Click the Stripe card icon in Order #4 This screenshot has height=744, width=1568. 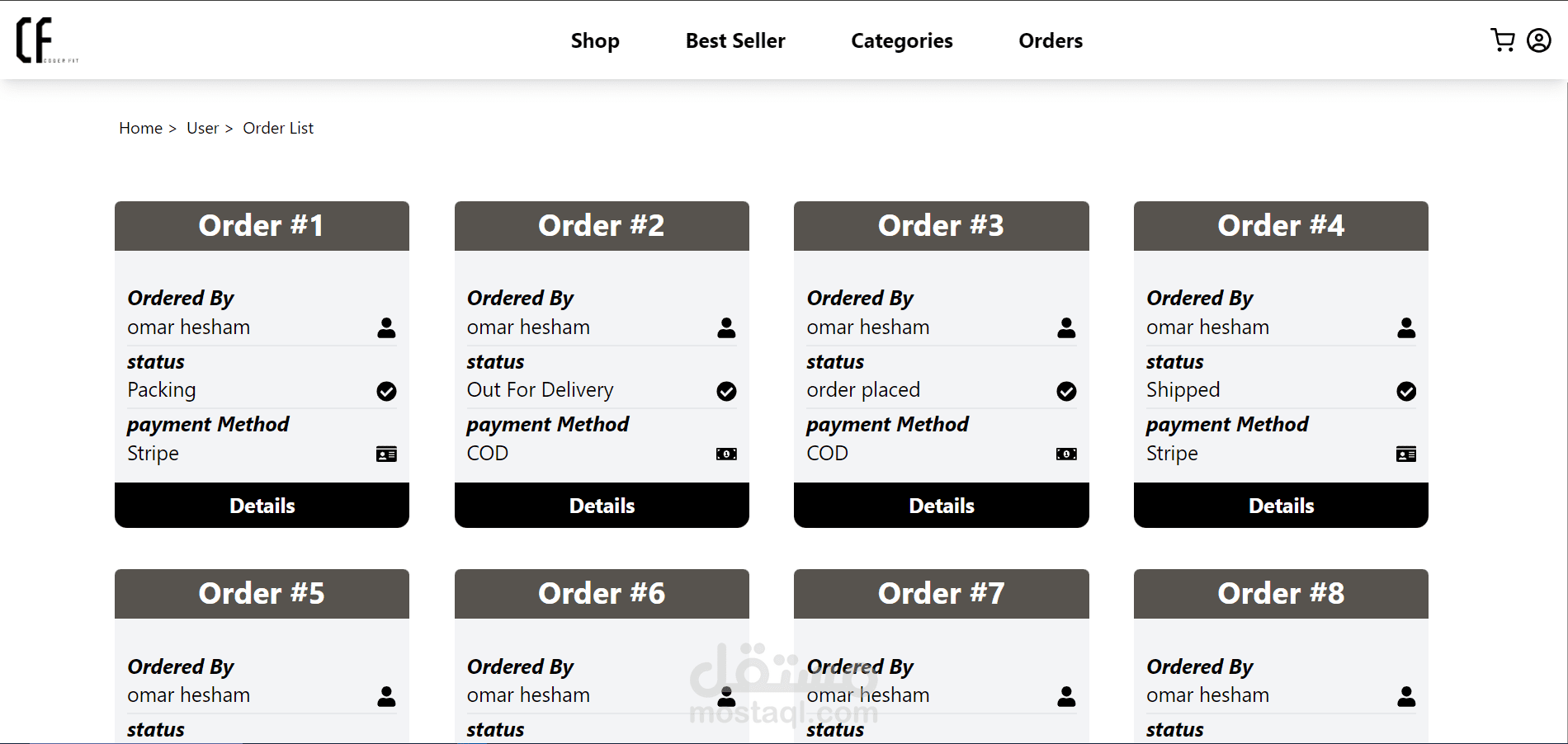tap(1406, 454)
